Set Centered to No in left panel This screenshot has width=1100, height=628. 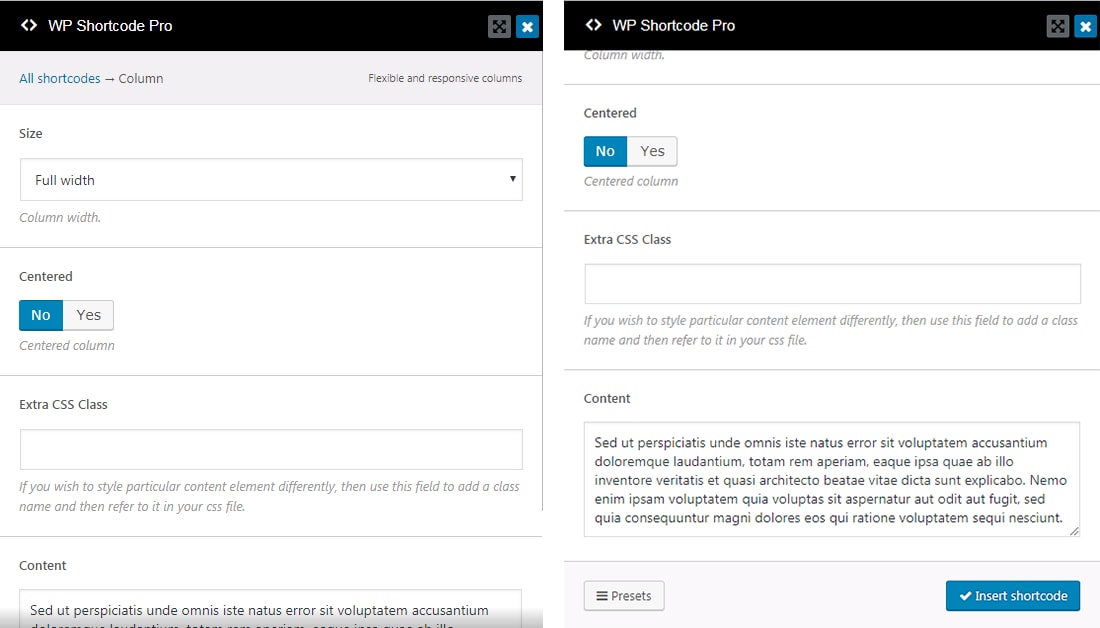[x=41, y=315]
